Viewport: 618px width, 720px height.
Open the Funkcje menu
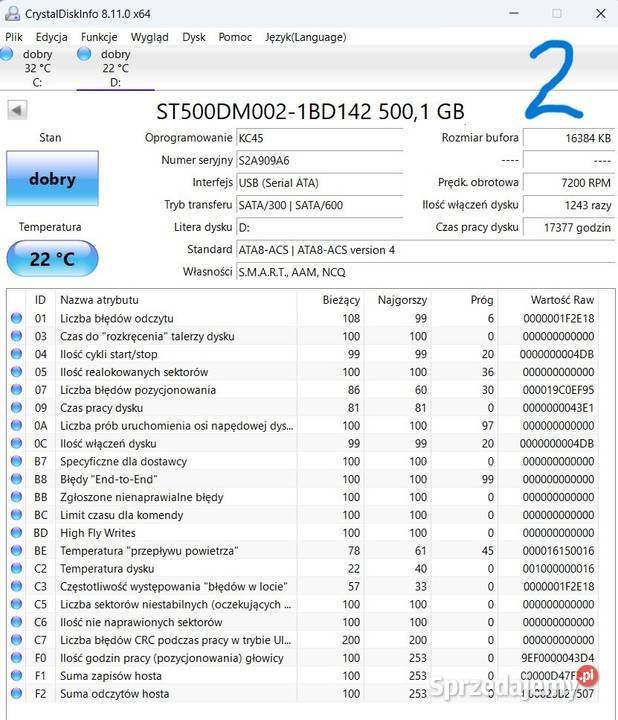(x=99, y=37)
